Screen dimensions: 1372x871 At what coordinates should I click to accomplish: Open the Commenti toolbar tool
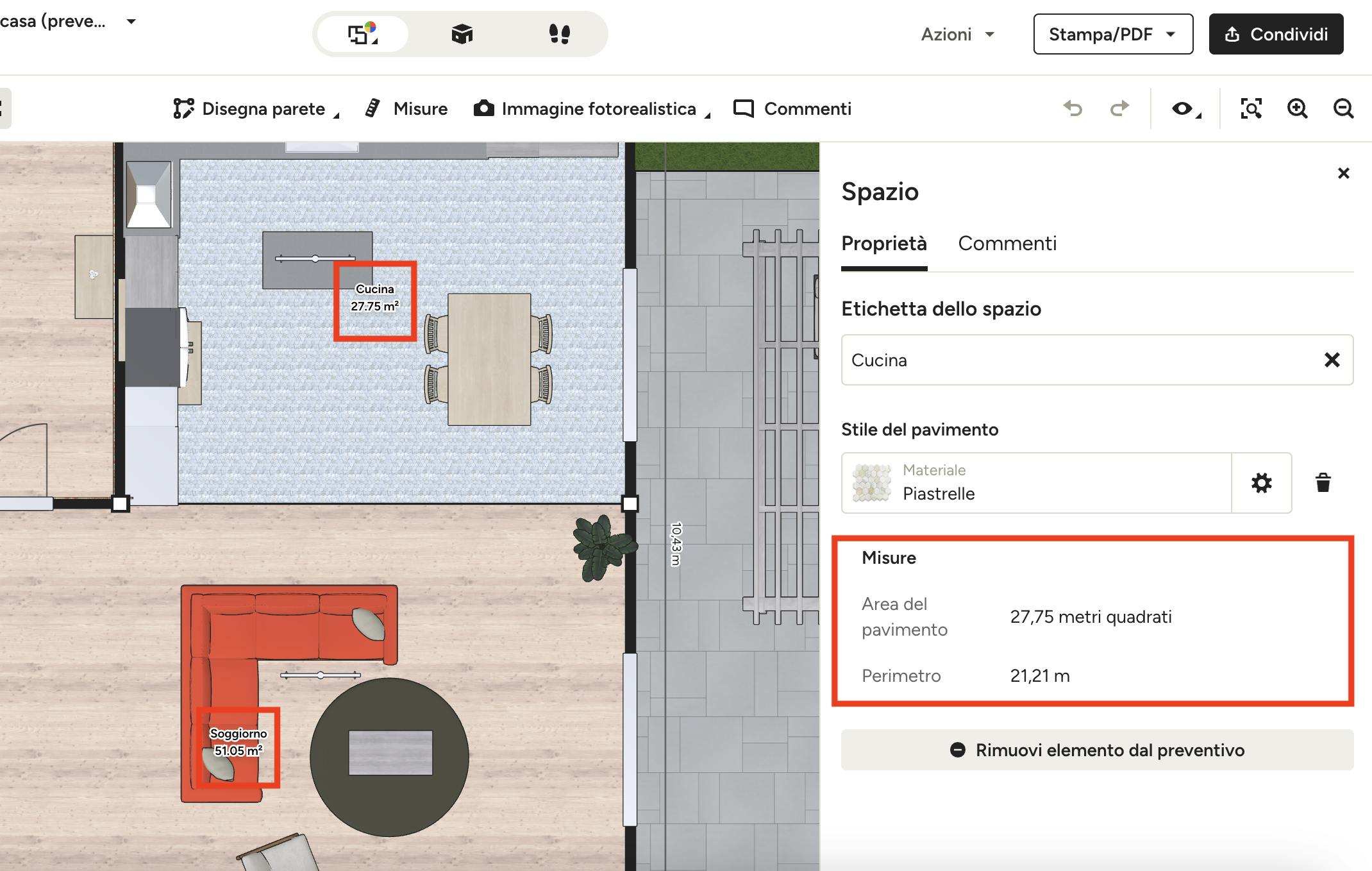click(x=792, y=108)
